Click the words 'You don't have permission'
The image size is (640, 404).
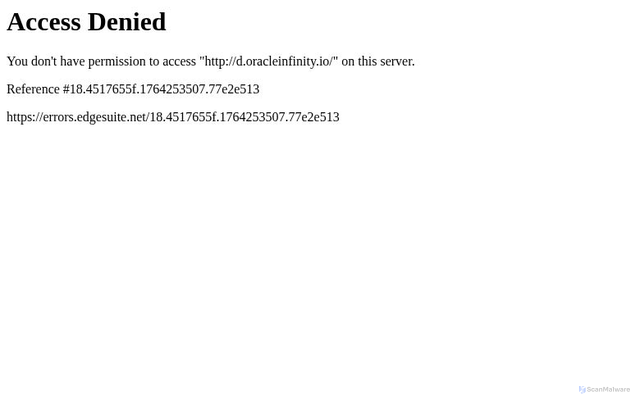[x=76, y=61]
